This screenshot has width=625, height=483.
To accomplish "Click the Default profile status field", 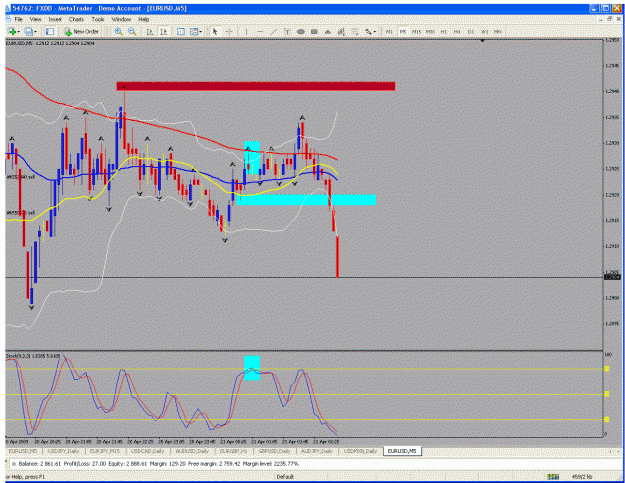I will [x=285, y=477].
